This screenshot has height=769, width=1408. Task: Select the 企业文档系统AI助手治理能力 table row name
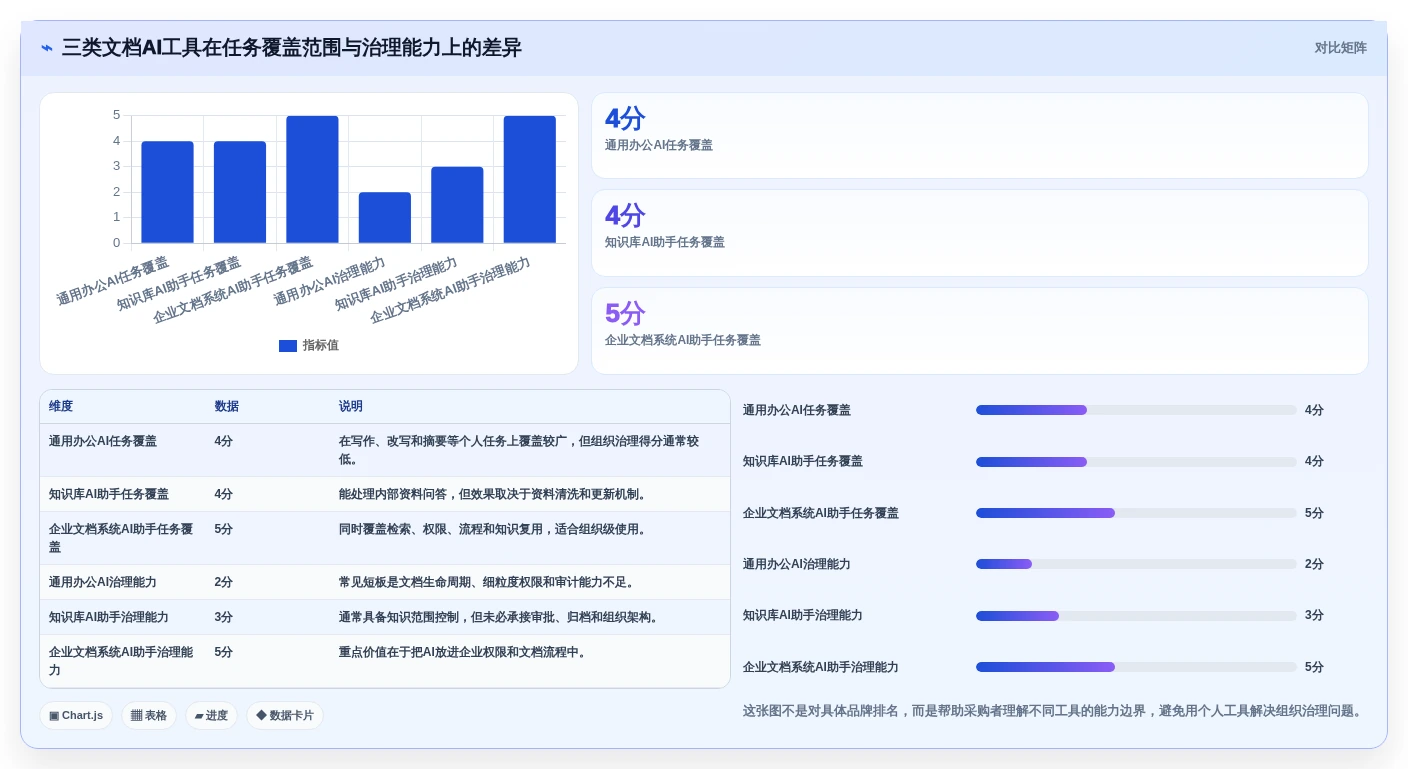click(121, 661)
